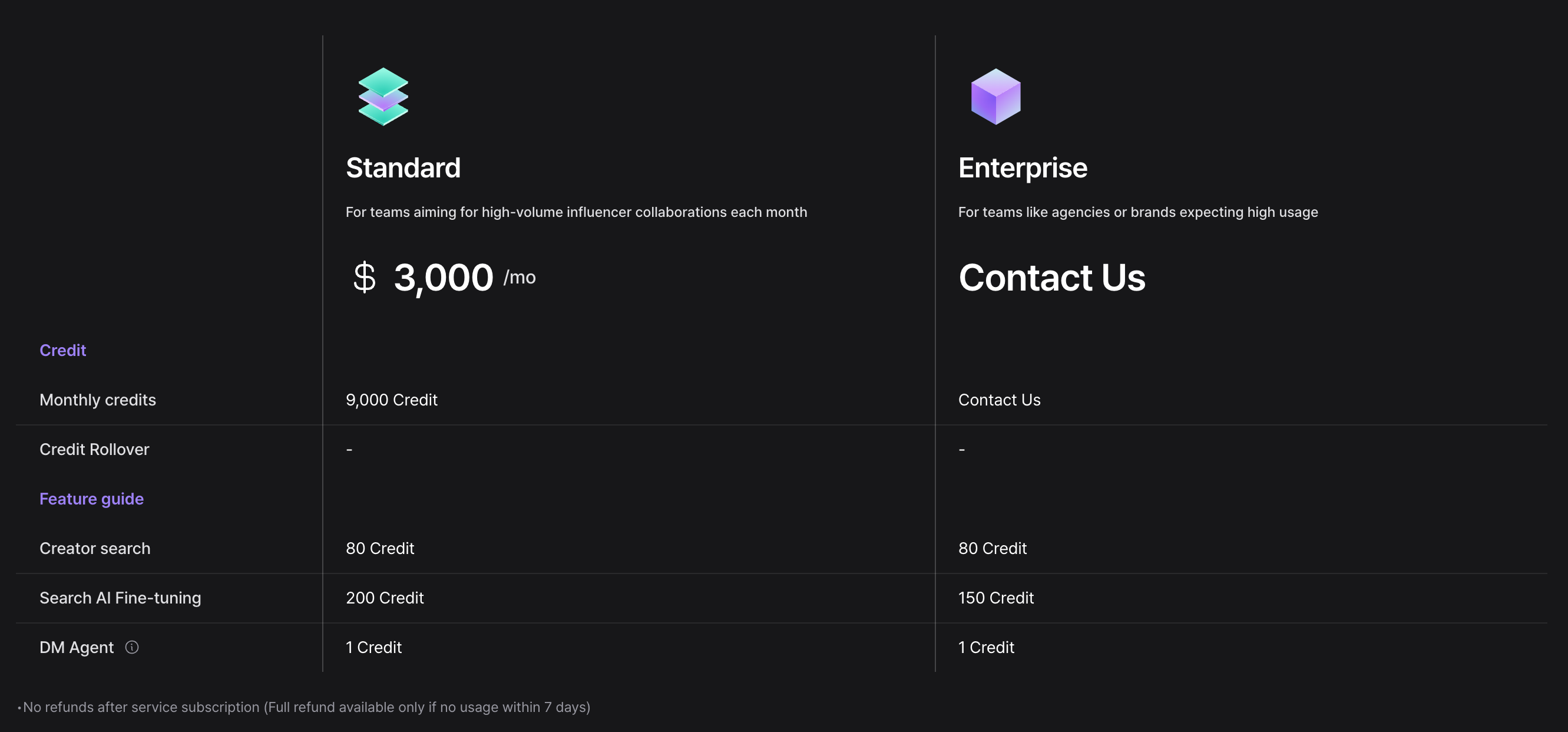1568x732 pixels.
Task: Click the Credit Rollover row label
Action: pyautogui.click(x=94, y=450)
